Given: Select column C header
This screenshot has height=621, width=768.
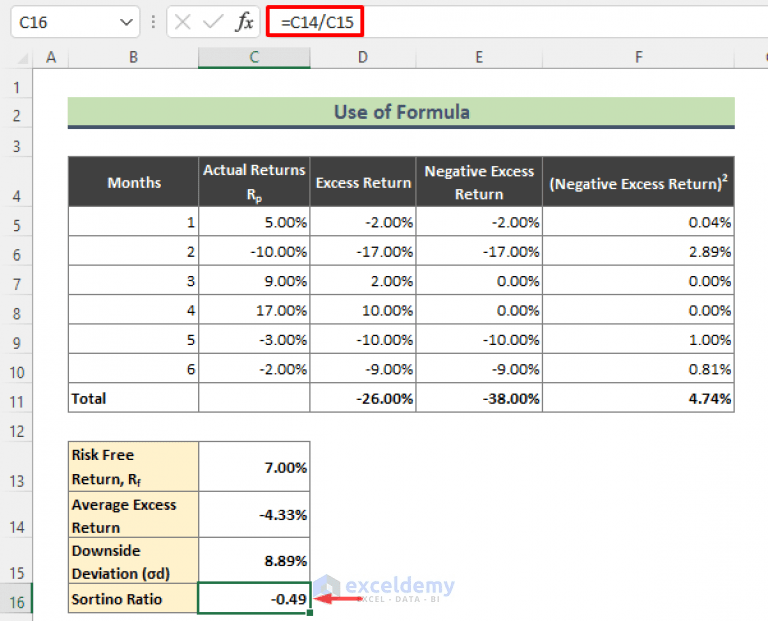Looking at the screenshot, I should pos(254,58).
